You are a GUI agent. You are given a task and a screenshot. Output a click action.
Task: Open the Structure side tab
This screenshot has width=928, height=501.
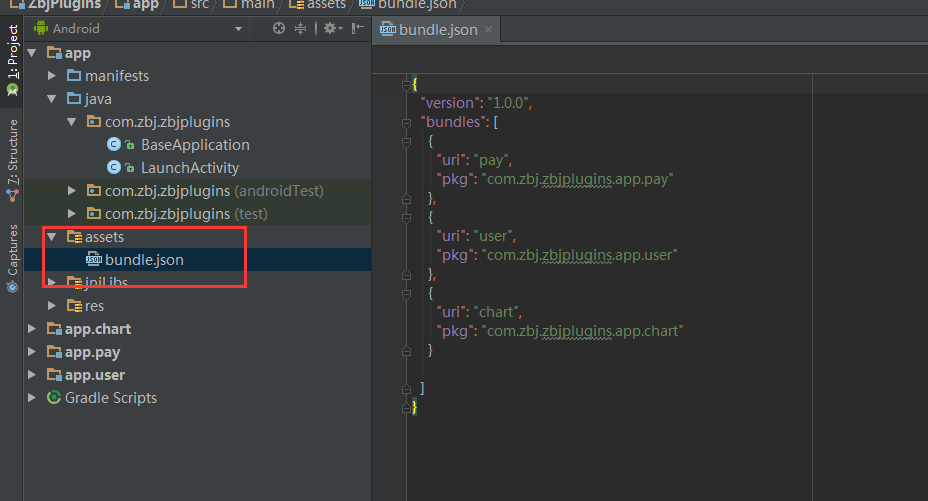point(12,159)
